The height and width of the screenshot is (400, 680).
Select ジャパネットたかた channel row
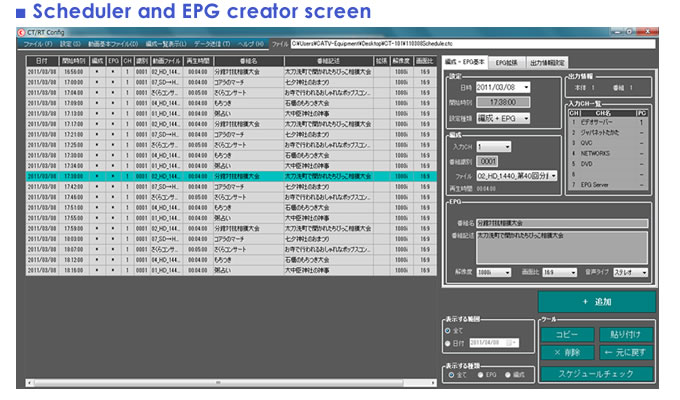click(x=608, y=133)
